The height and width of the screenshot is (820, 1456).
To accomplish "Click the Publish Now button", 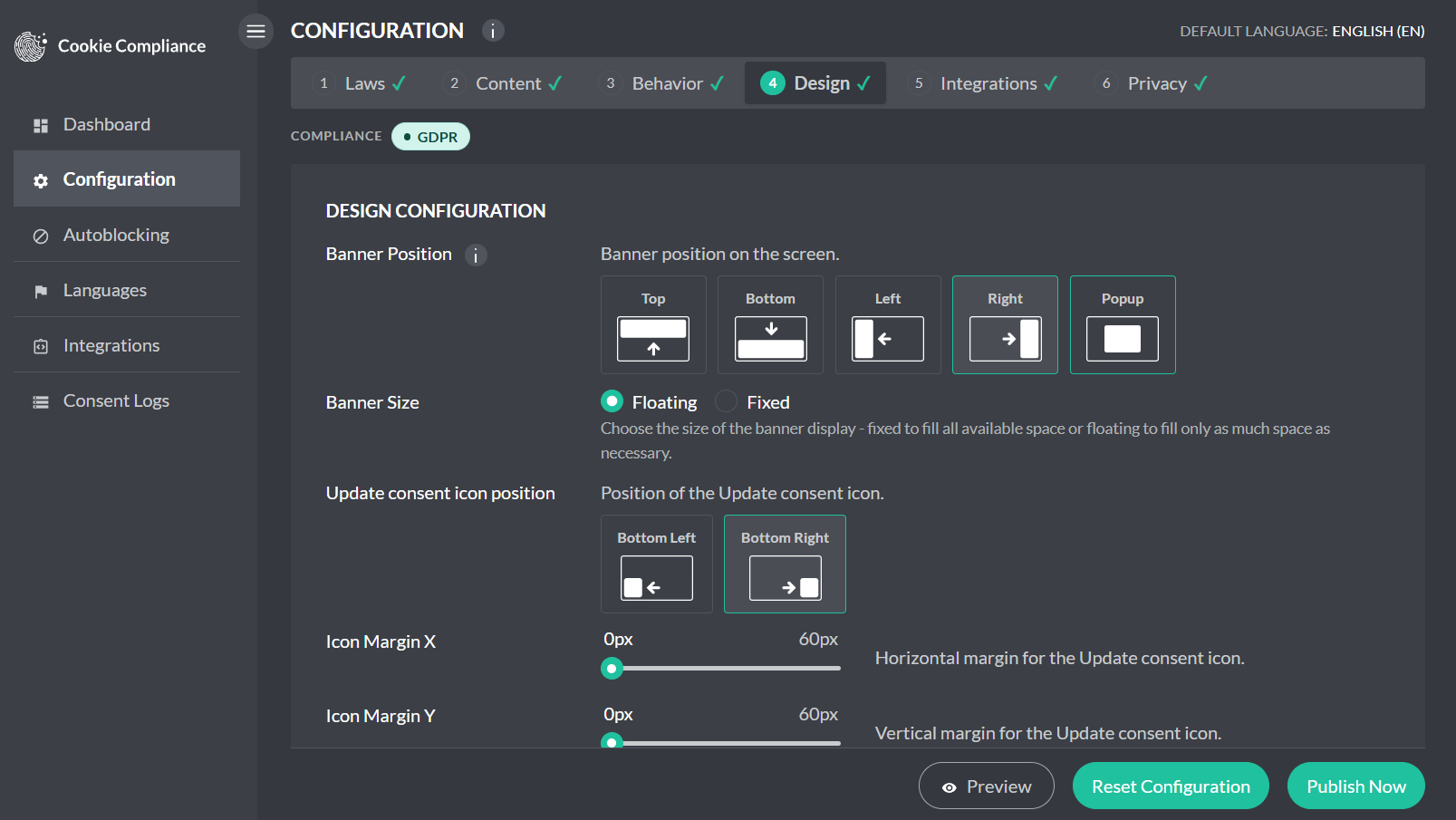I will [1356, 786].
